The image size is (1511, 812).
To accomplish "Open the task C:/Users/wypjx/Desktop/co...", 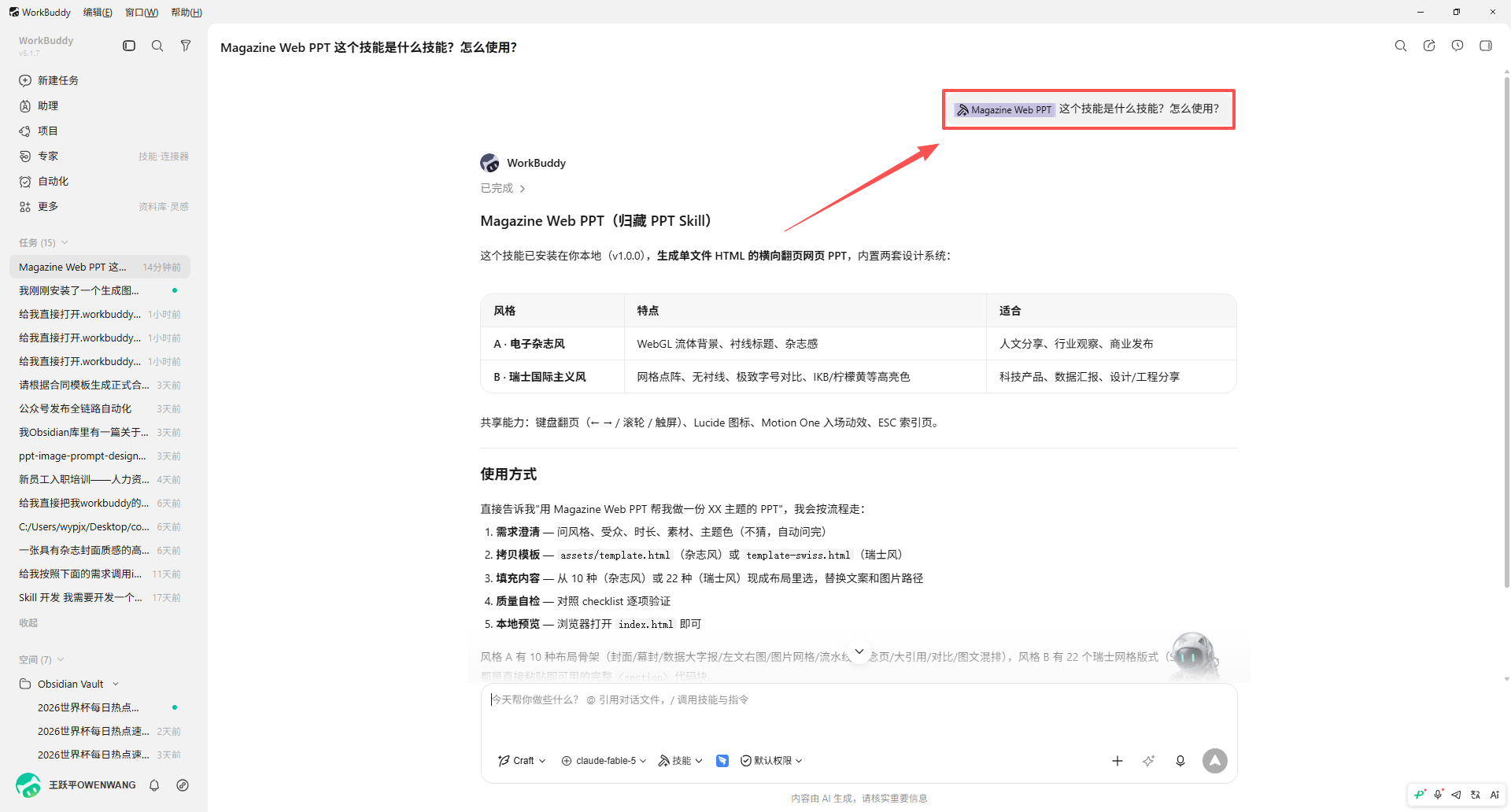I will 100,526.
